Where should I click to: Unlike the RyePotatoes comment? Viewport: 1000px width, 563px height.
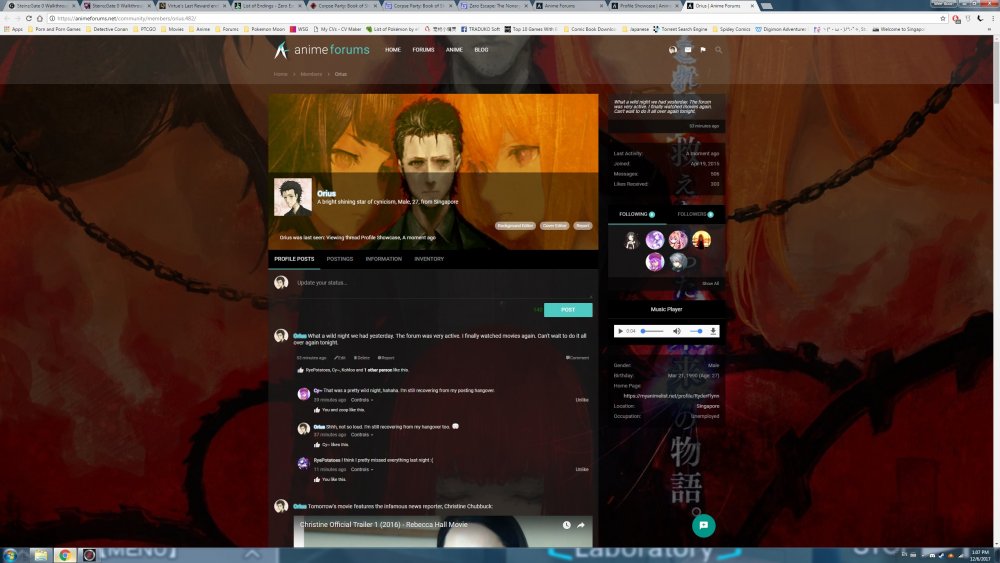(x=582, y=469)
